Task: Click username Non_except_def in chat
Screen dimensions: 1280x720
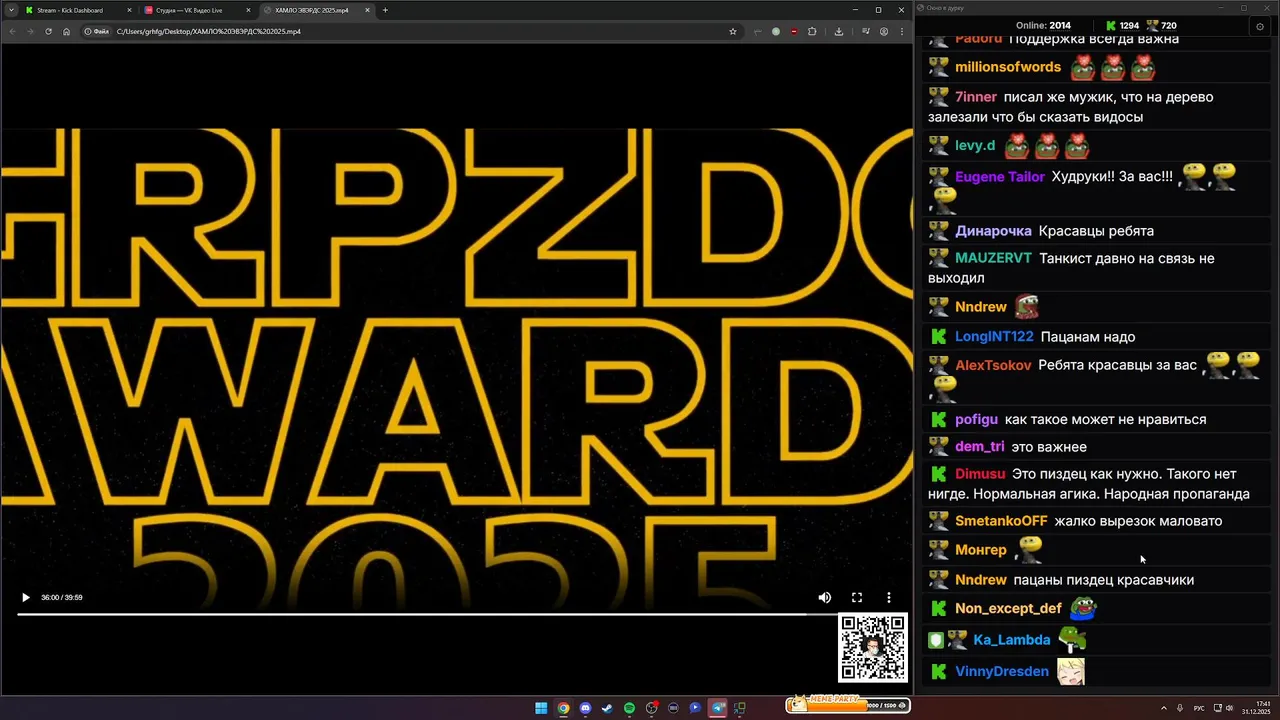Action: tap(1008, 608)
